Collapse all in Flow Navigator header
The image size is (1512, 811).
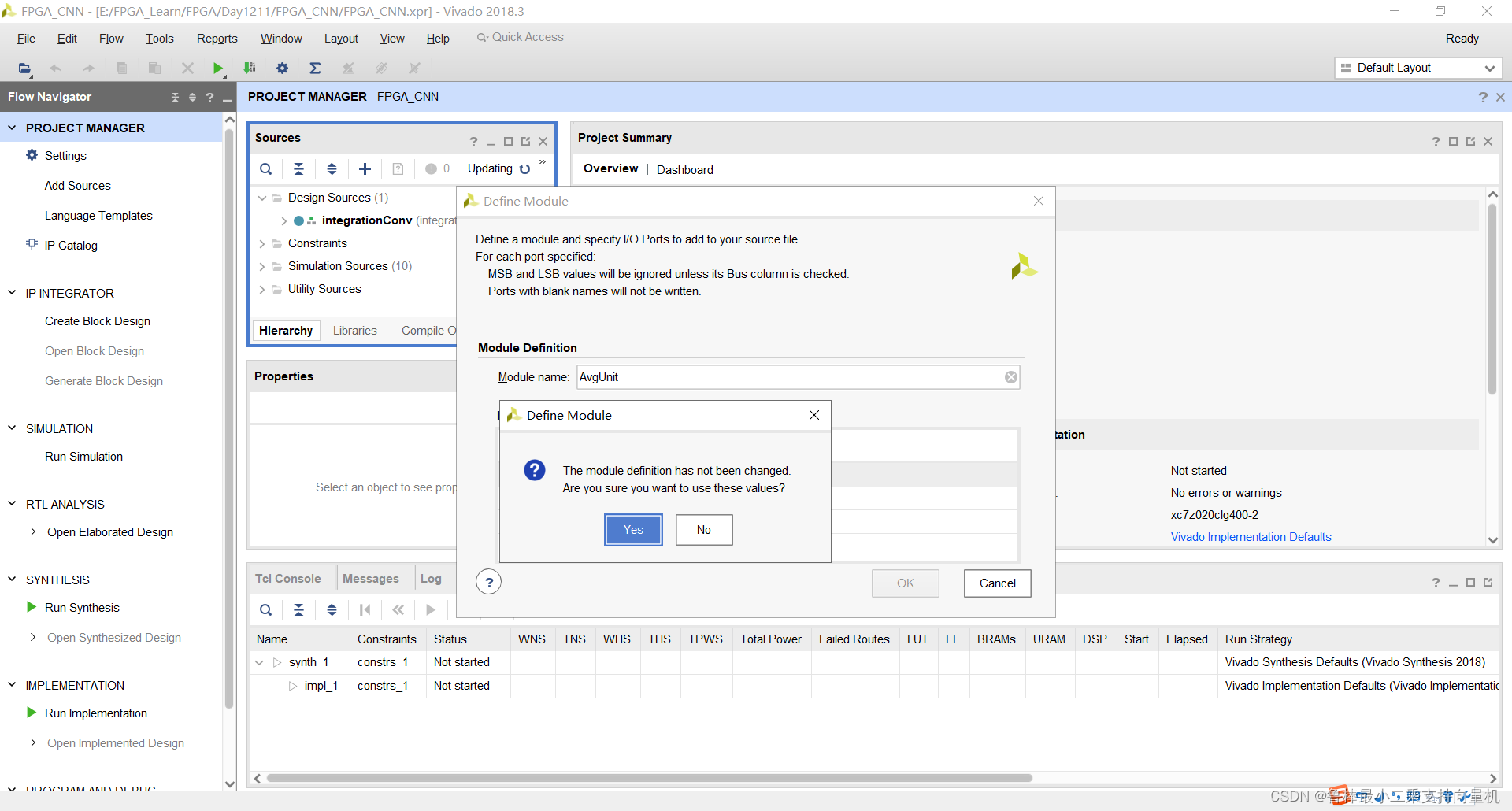[175, 97]
